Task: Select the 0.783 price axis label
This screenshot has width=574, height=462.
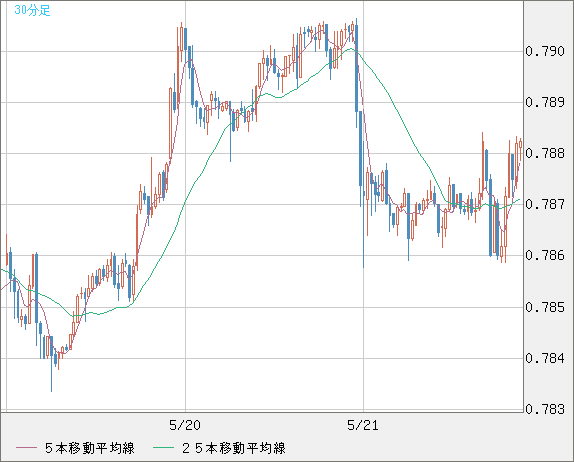Action: point(545,409)
